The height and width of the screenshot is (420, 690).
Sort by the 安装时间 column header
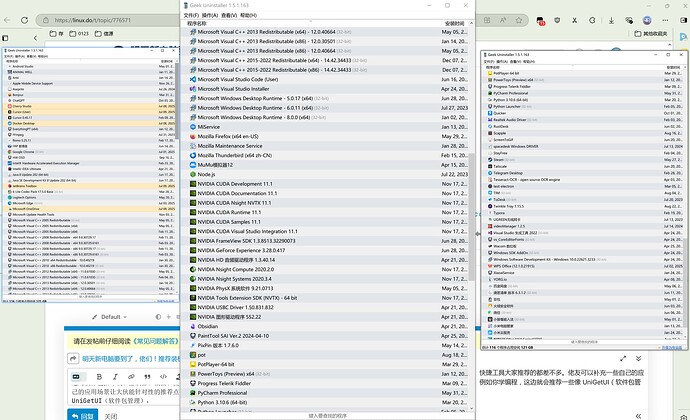(454, 23)
